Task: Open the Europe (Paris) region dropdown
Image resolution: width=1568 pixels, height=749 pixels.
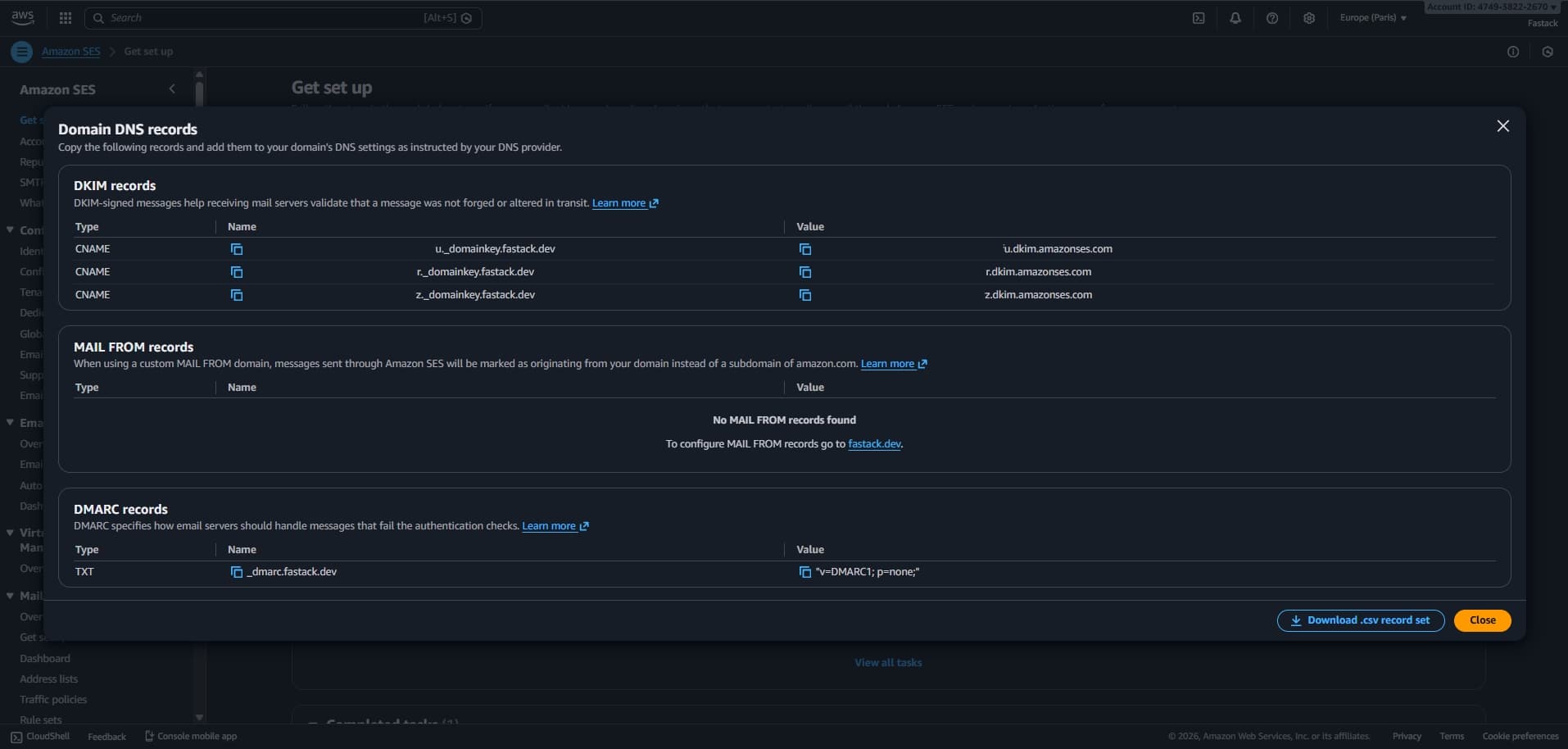Action: click(x=1373, y=18)
